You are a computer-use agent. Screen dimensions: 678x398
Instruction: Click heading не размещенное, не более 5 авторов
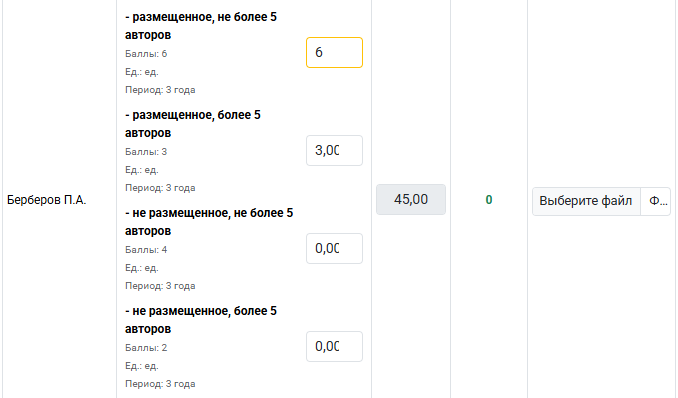(209, 222)
